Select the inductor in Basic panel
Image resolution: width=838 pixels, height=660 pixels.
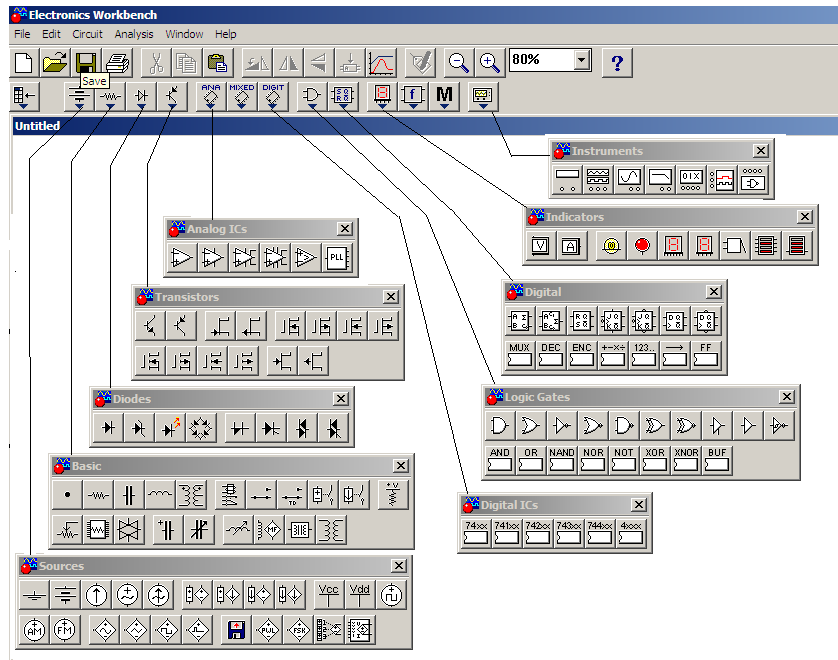pos(160,495)
